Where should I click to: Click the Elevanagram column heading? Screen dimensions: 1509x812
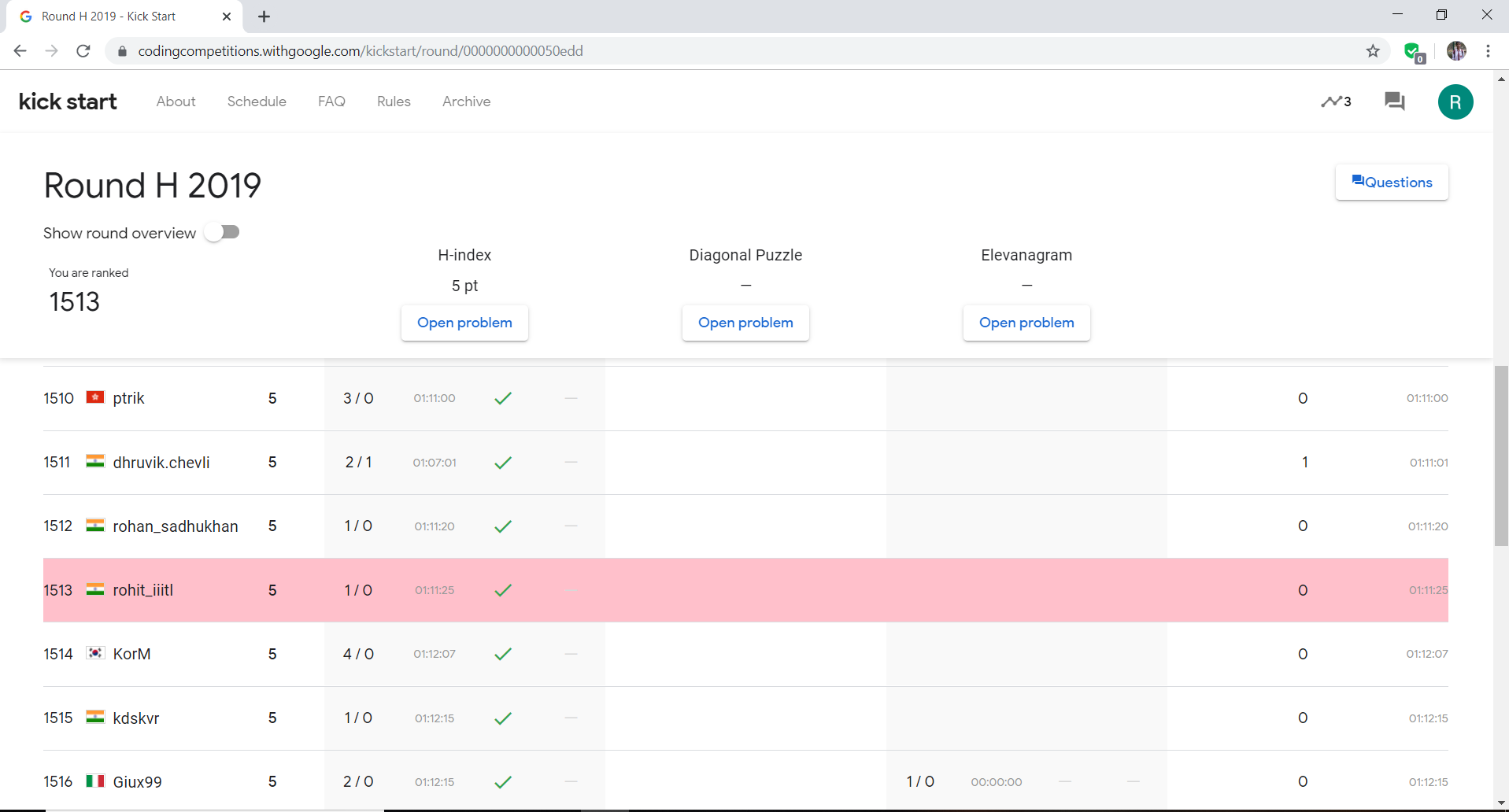(1026, 255)
